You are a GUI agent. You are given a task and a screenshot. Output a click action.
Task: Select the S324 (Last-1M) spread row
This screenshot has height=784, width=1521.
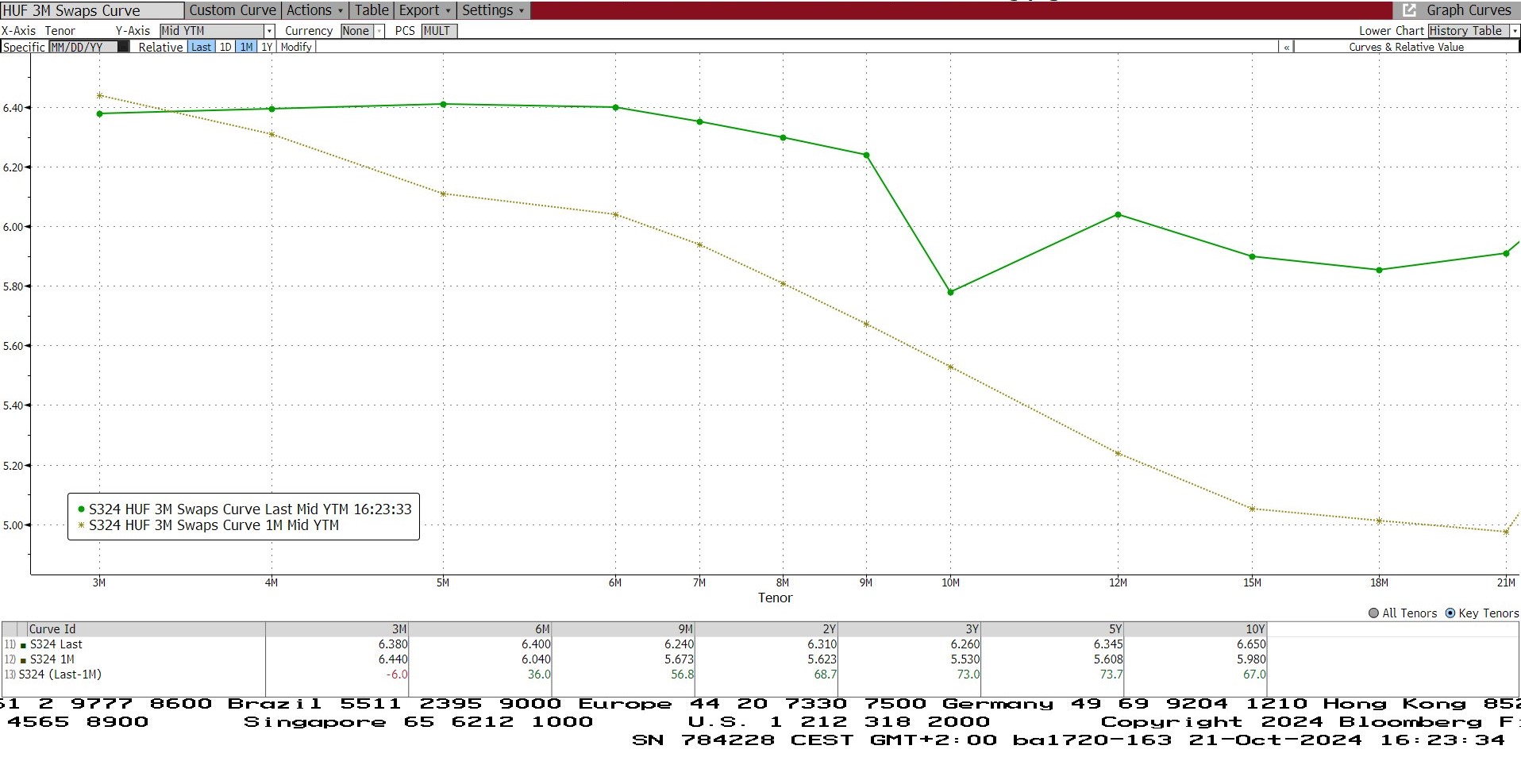click(x=634, y=674)
